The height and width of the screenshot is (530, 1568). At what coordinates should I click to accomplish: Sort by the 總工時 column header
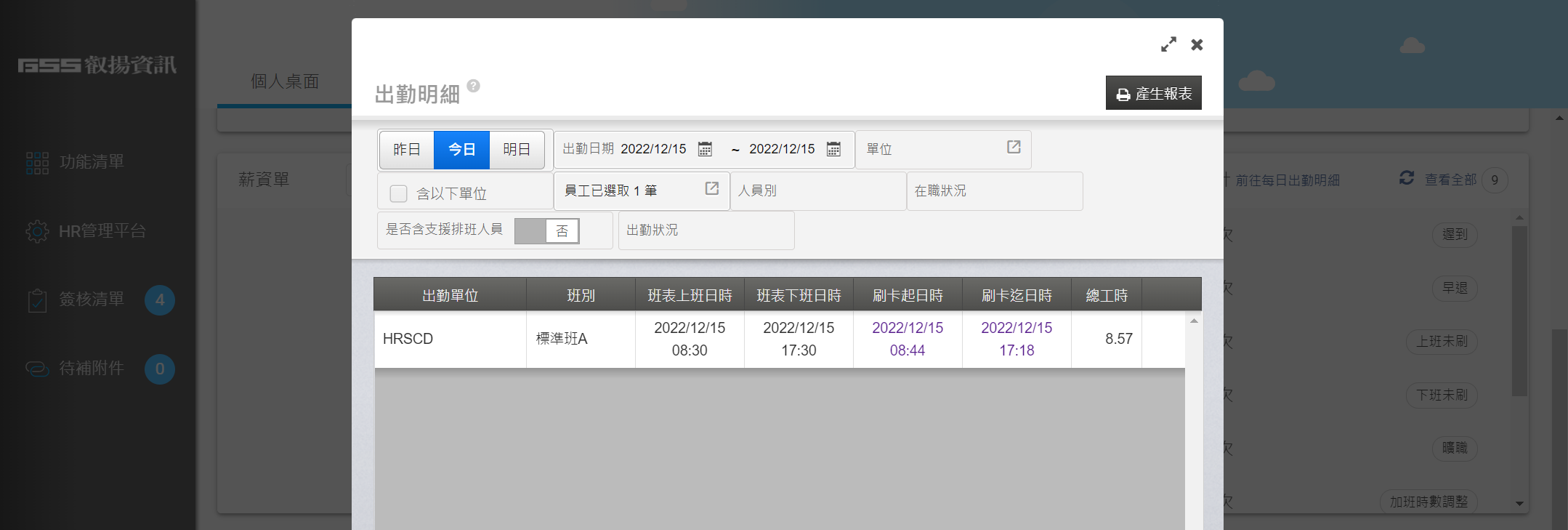[x=1106, y=295]
